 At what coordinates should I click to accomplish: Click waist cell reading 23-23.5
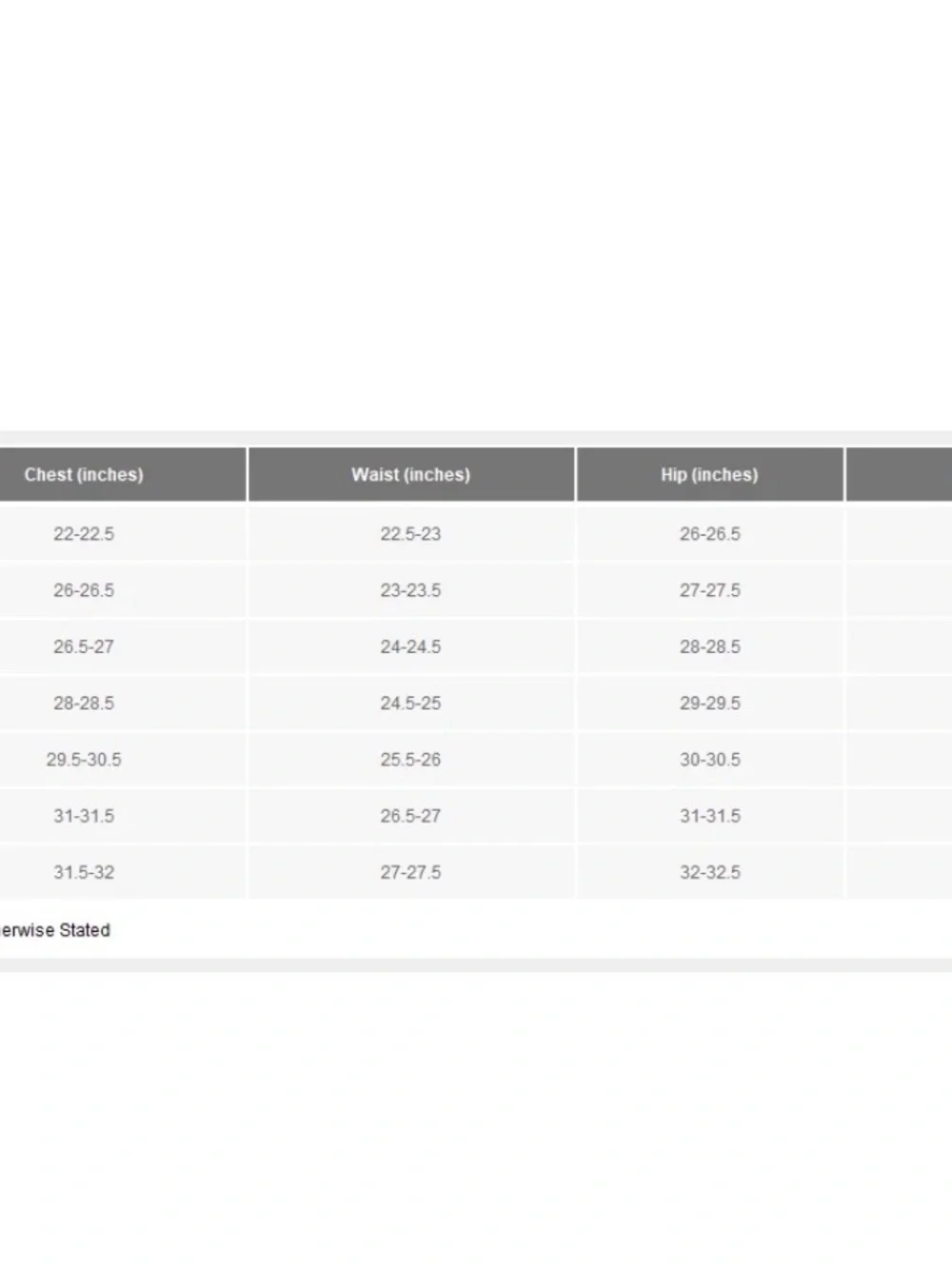coord(411,590)
